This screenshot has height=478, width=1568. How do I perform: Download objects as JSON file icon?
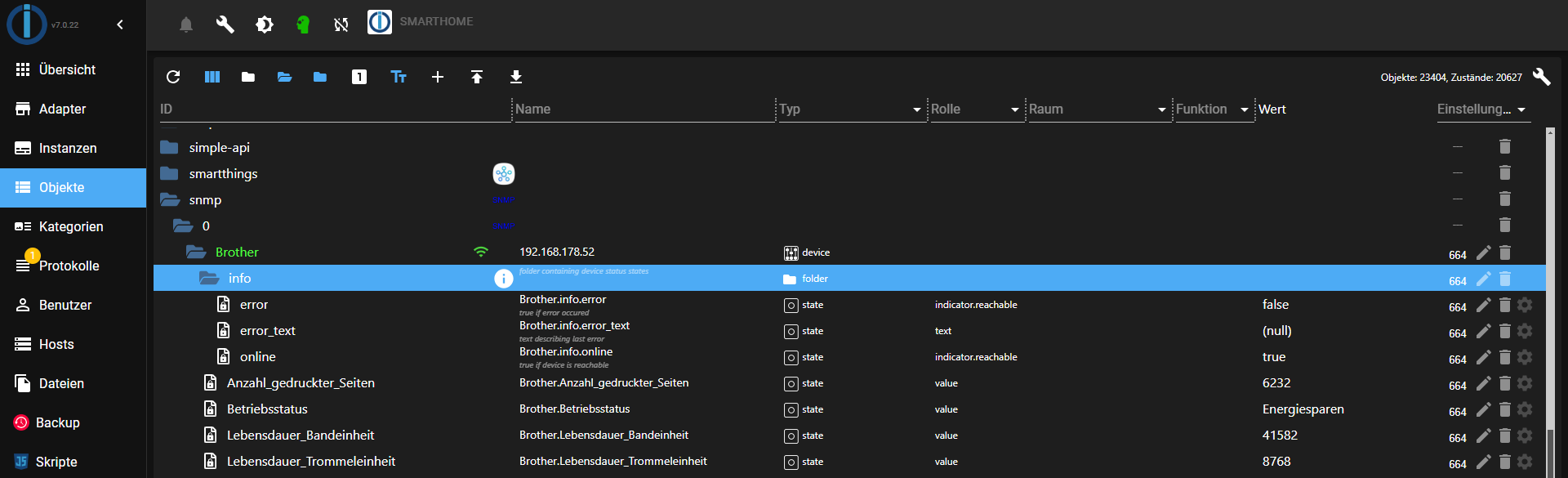coord(516,77)
